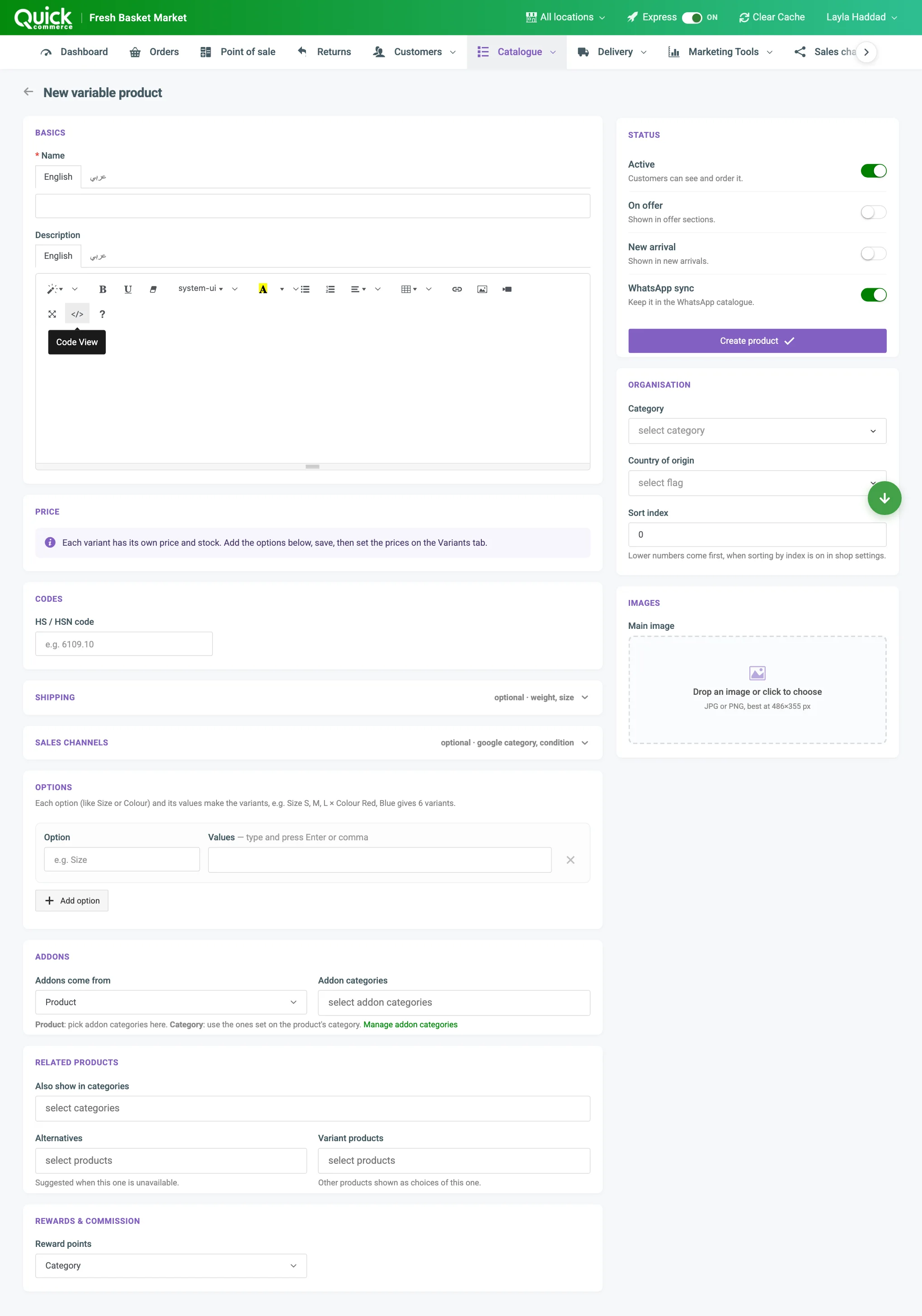Open the insert table tool
922x1316 pixels.
409,289
